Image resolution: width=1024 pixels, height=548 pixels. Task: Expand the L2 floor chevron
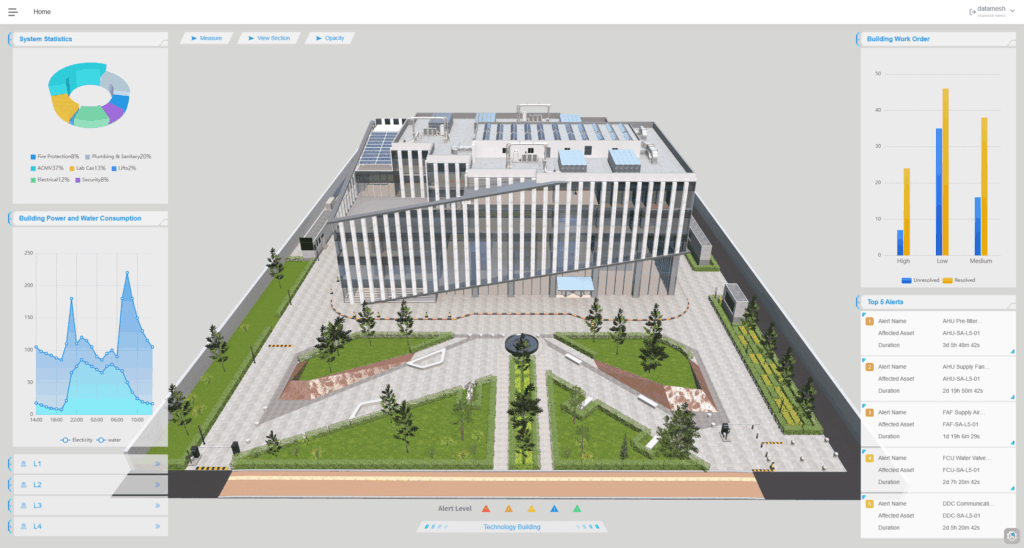(x=157, y=485)
